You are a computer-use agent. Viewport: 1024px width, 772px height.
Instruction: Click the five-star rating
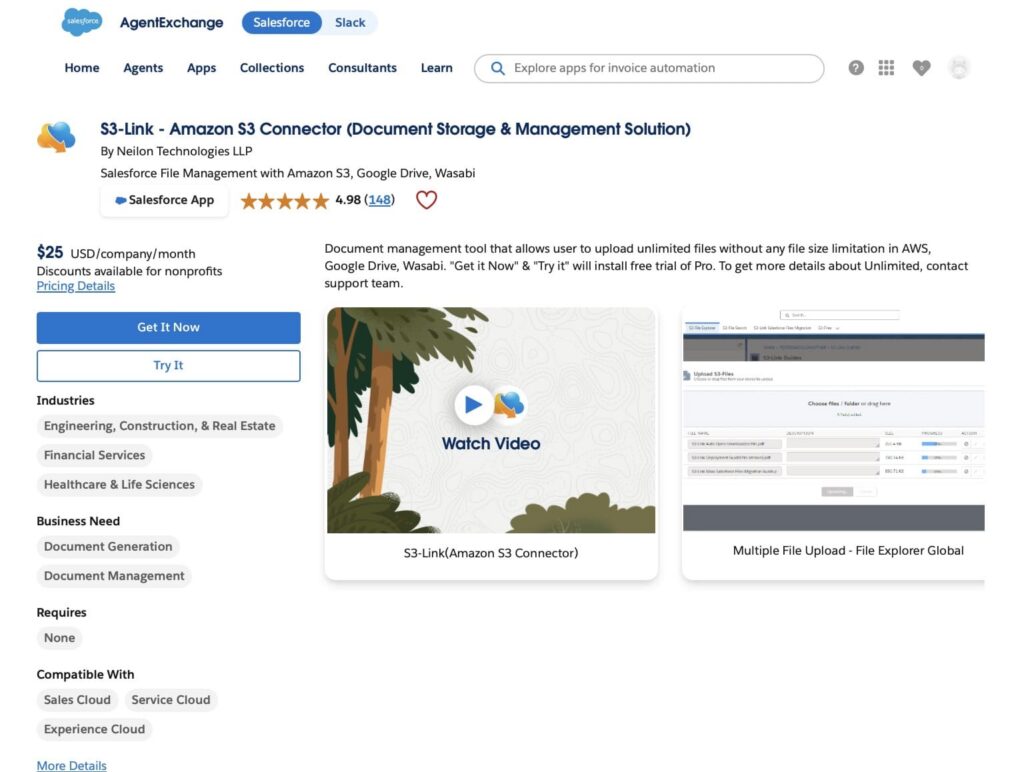click(x=285, y=201)
